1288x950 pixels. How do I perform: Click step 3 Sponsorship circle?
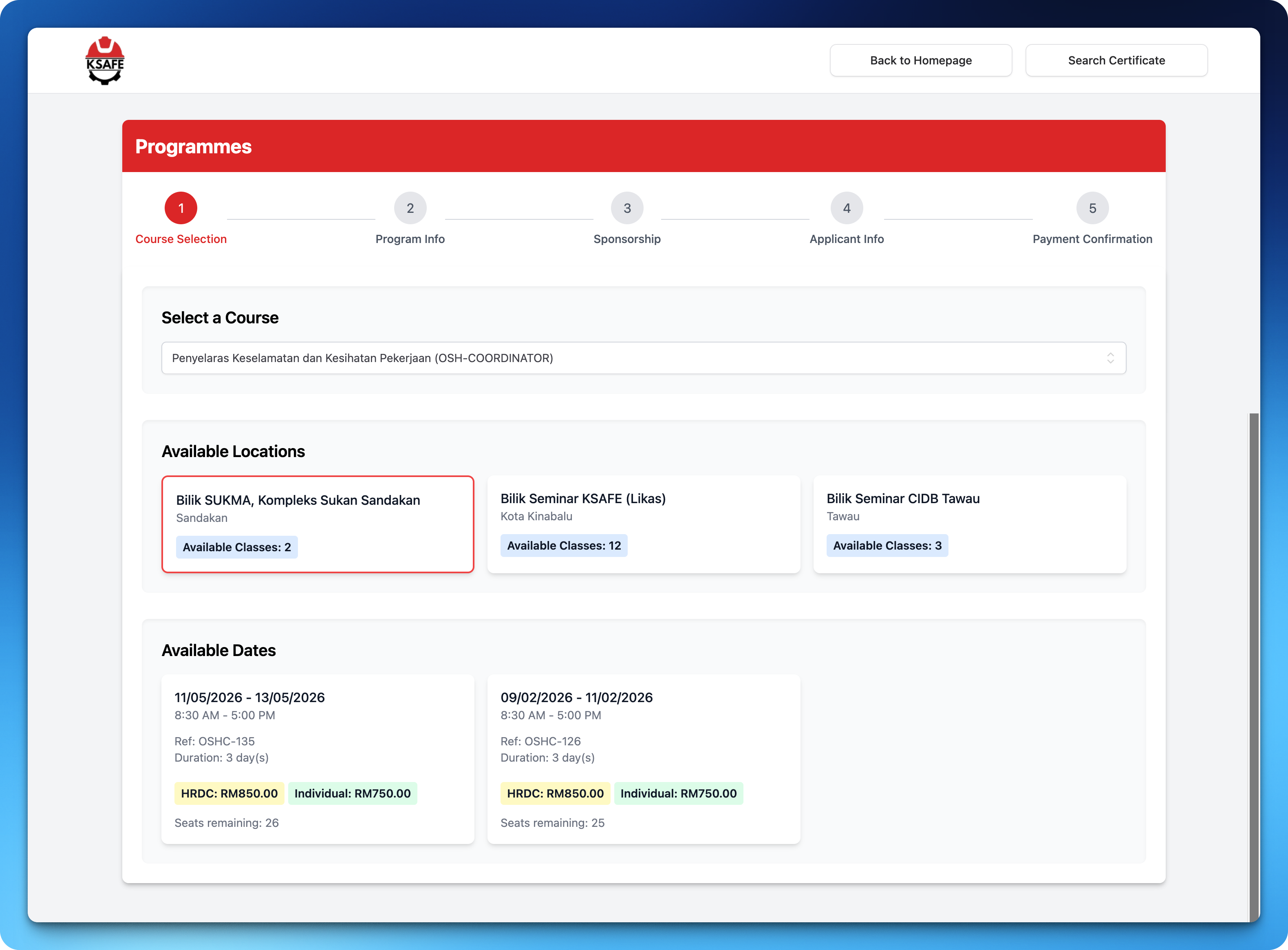click(627, 208)
